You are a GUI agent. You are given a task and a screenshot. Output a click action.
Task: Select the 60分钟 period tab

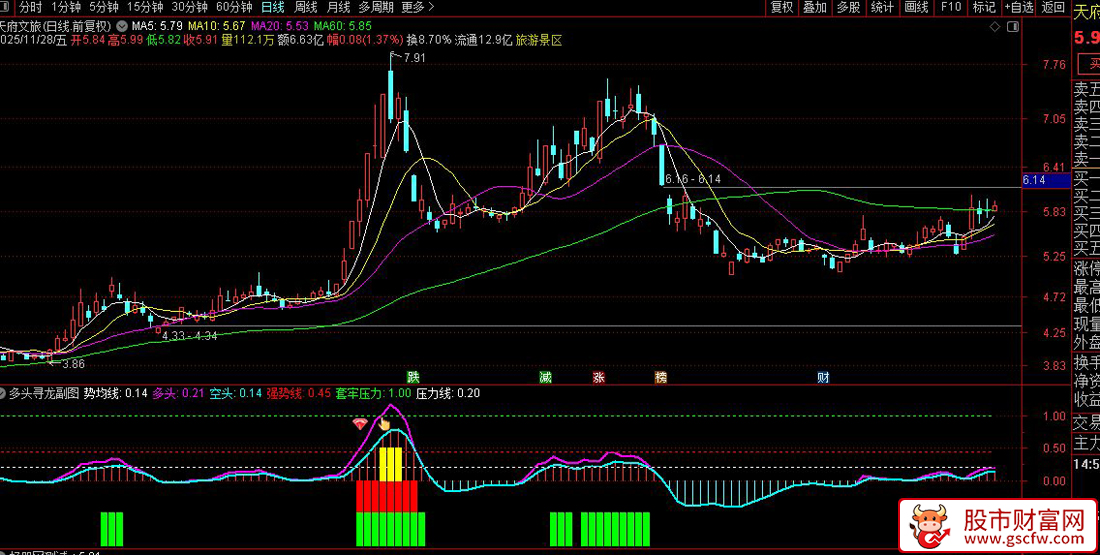click(233, 7)
